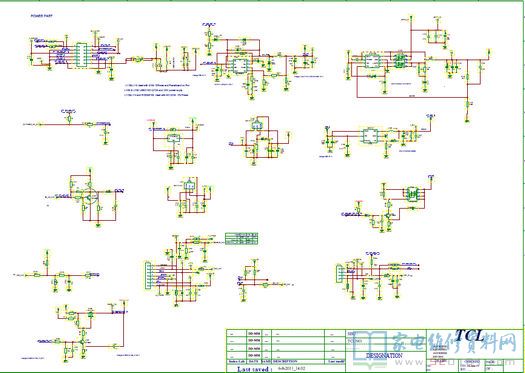The image size is (525, 373).
Task: Select the transistor in bottom-left circuit
Action: (x=83, y=342)
